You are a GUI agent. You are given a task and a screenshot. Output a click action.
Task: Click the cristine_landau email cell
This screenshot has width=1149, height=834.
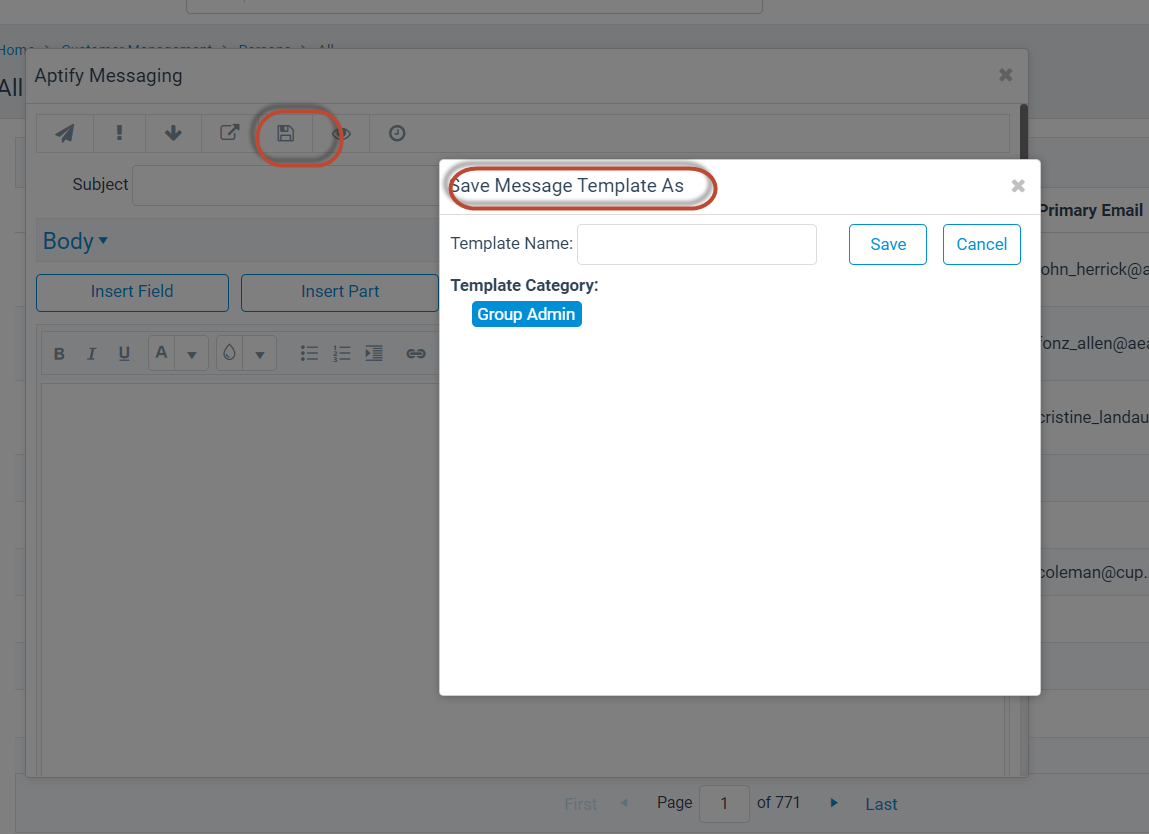tap(1094, 417)
